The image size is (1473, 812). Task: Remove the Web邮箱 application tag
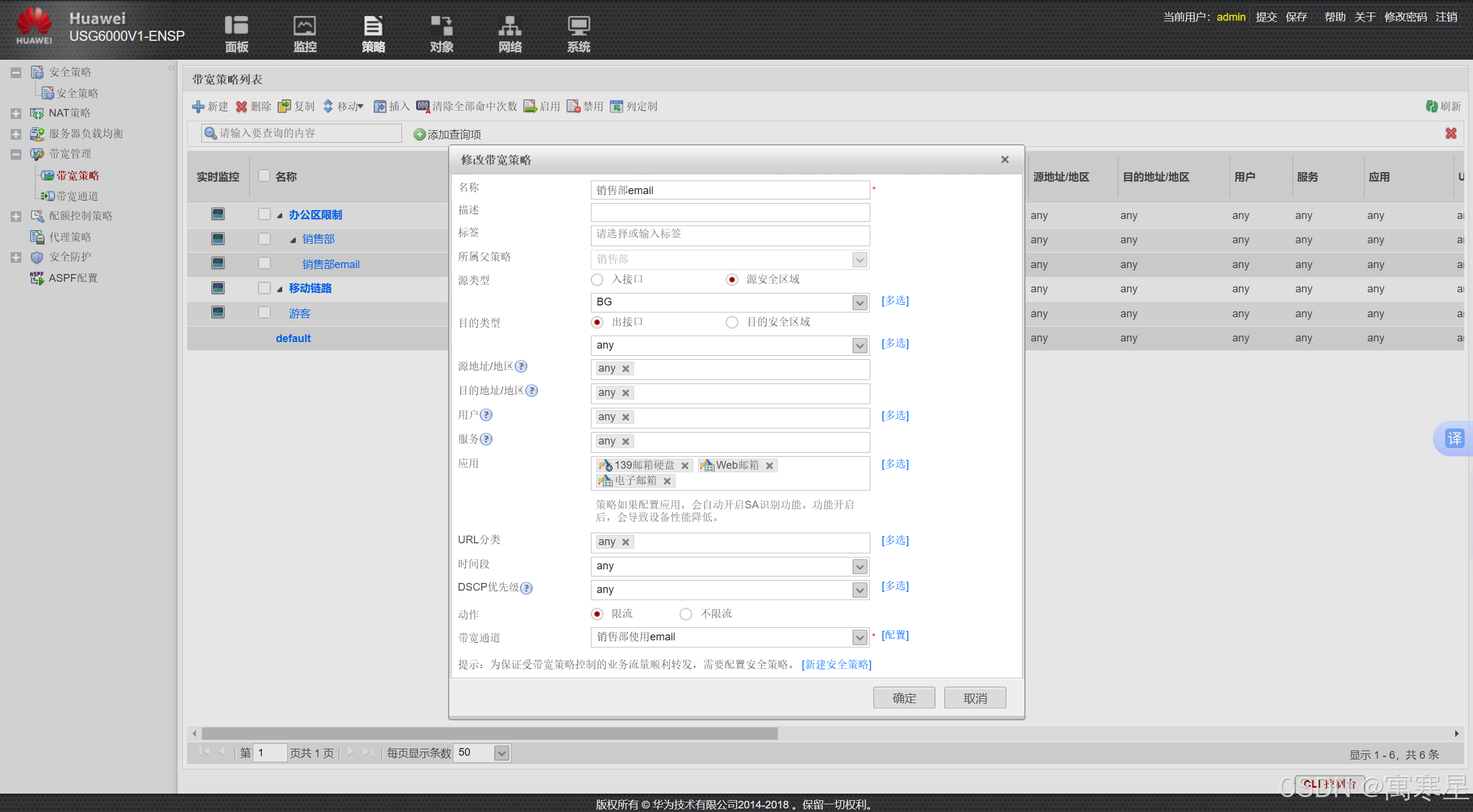769,466
